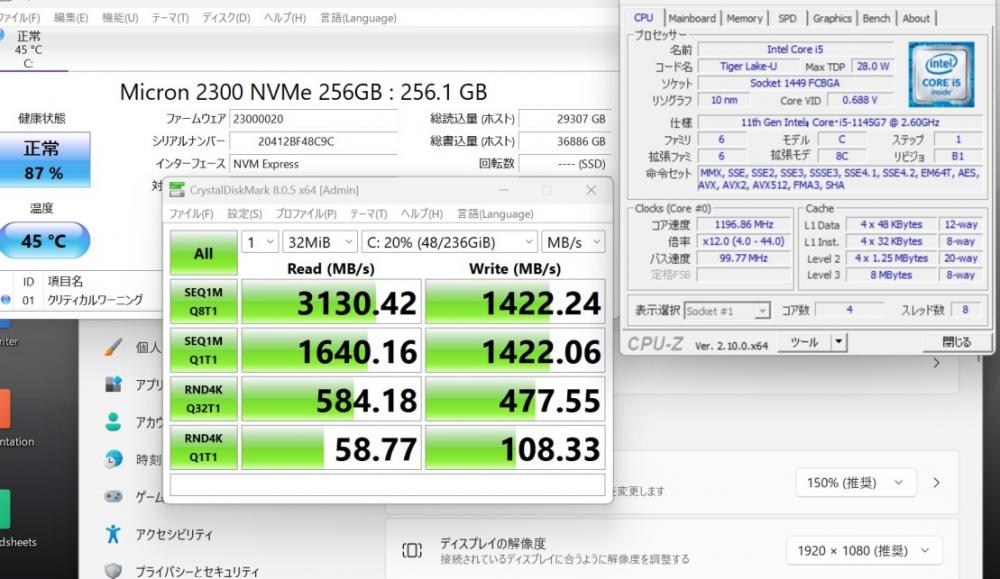
Task: Click the blue status dot of ID 01
Action: (x=6, y=300)
